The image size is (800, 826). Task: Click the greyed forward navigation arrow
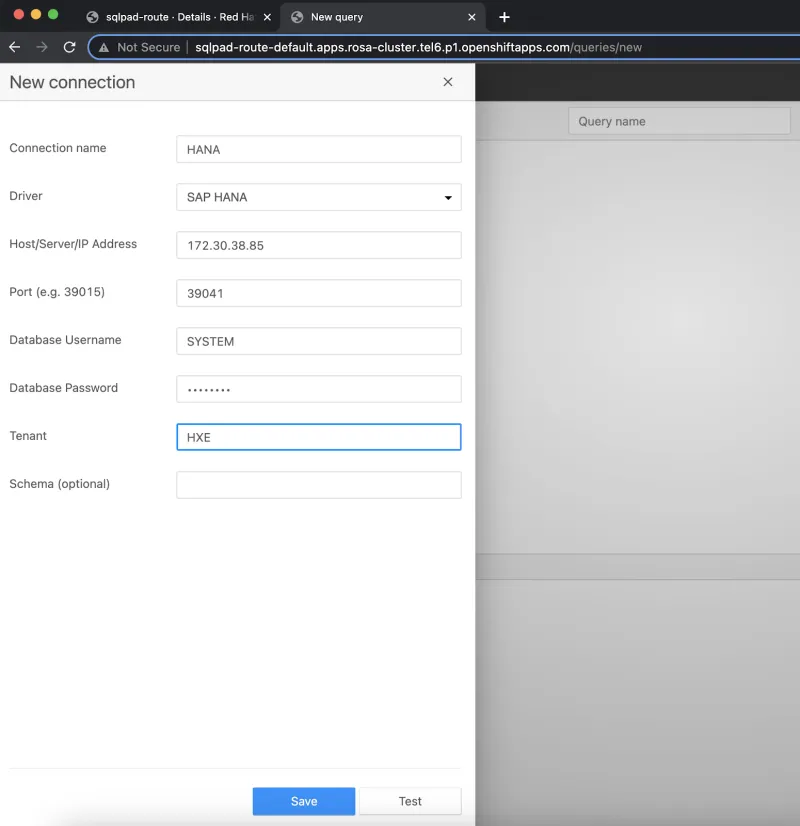pos(40,47)
